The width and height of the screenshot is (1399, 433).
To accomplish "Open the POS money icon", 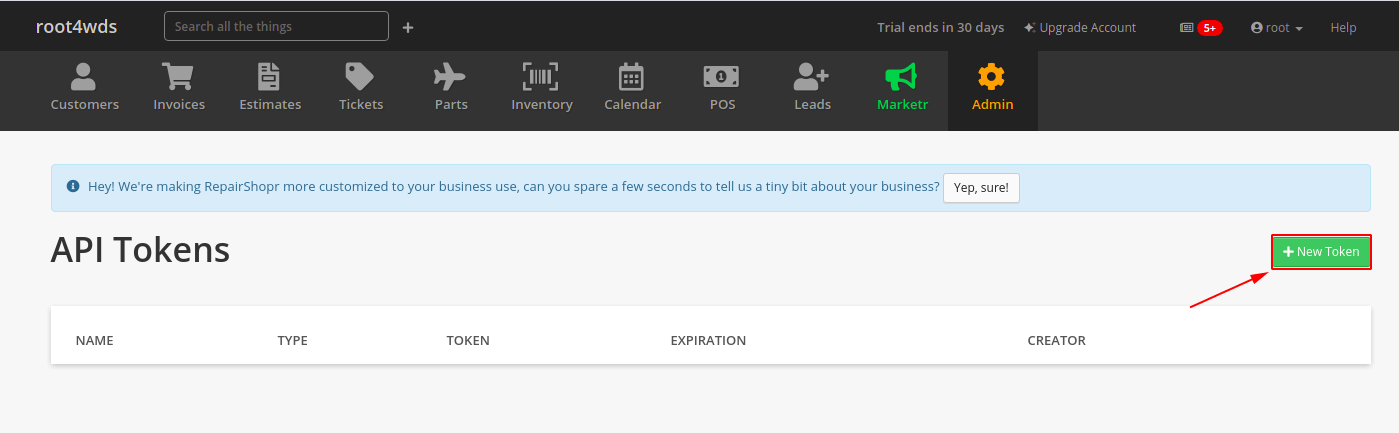I will pos(721,76).
